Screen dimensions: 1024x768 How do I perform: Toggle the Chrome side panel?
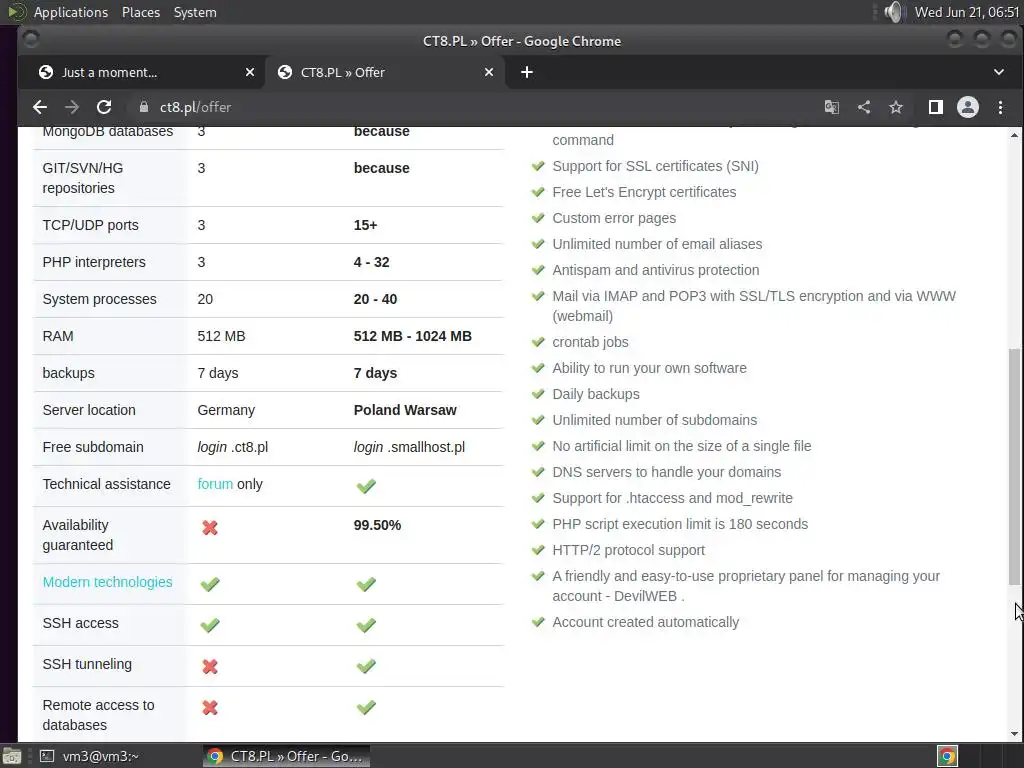coord(936,107)
